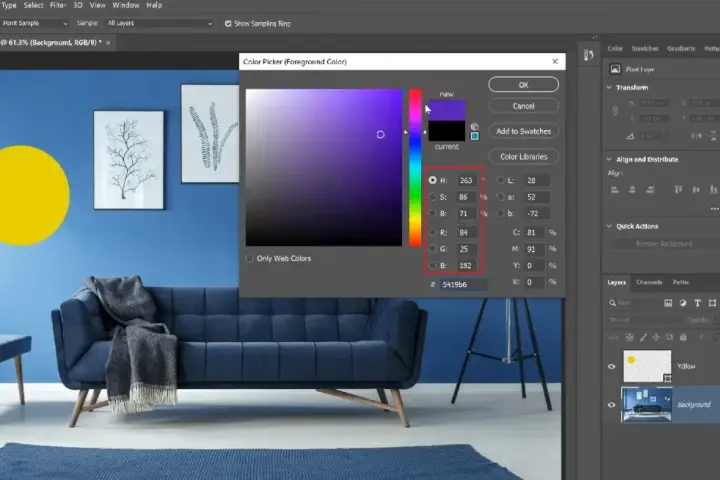The height and width of the screenshot is (480, 720).
Task: Click the Pixel Layer icon in Properties
Action: click(x=615, y=69)
